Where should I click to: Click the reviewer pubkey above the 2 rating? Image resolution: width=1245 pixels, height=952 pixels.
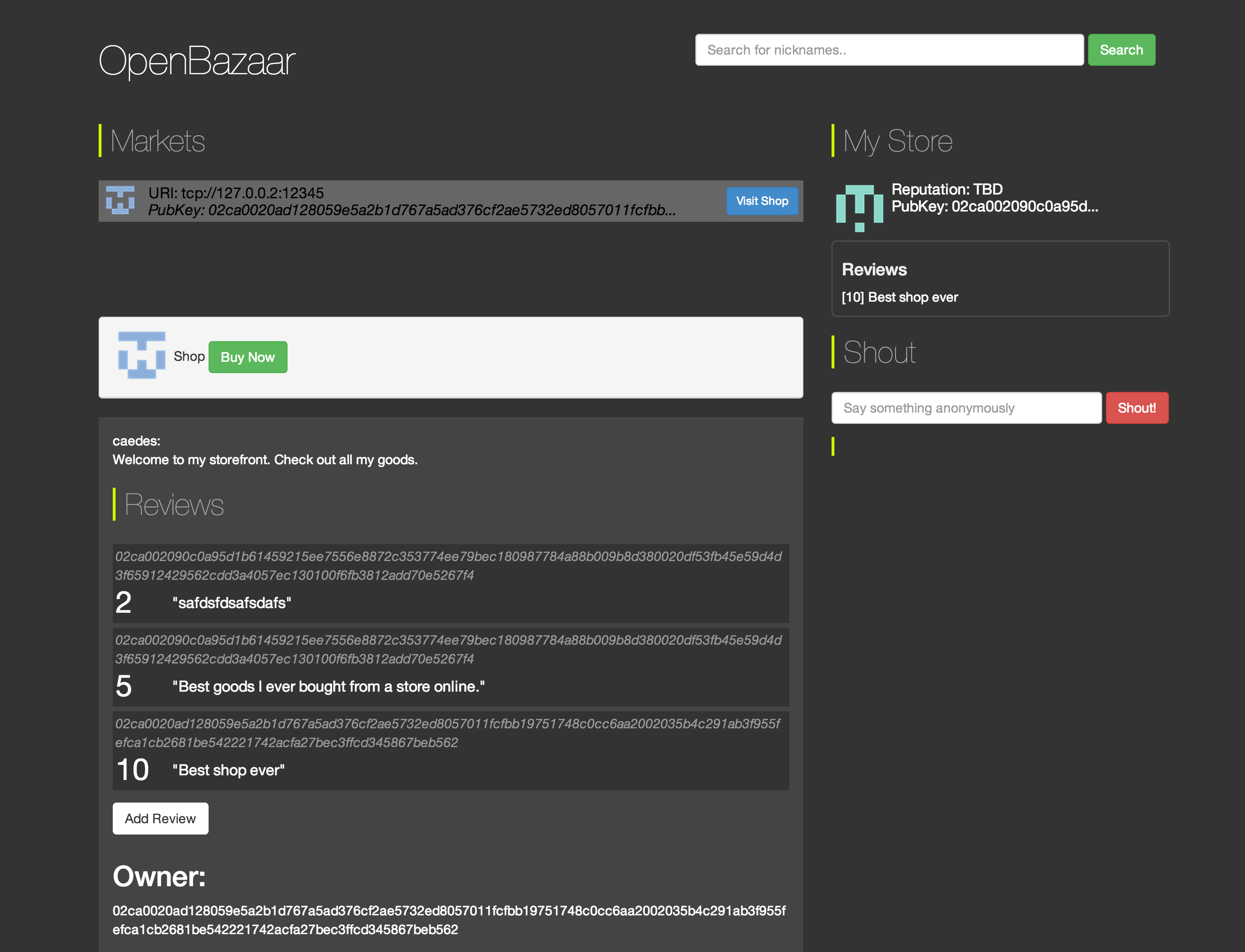click(x=448, y=566)
